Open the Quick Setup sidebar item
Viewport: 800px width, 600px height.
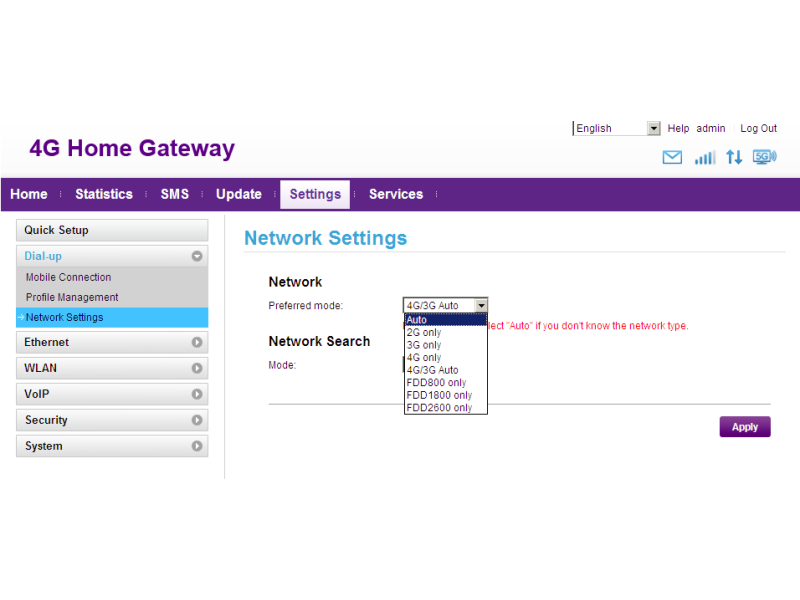(x=57, y=230)
